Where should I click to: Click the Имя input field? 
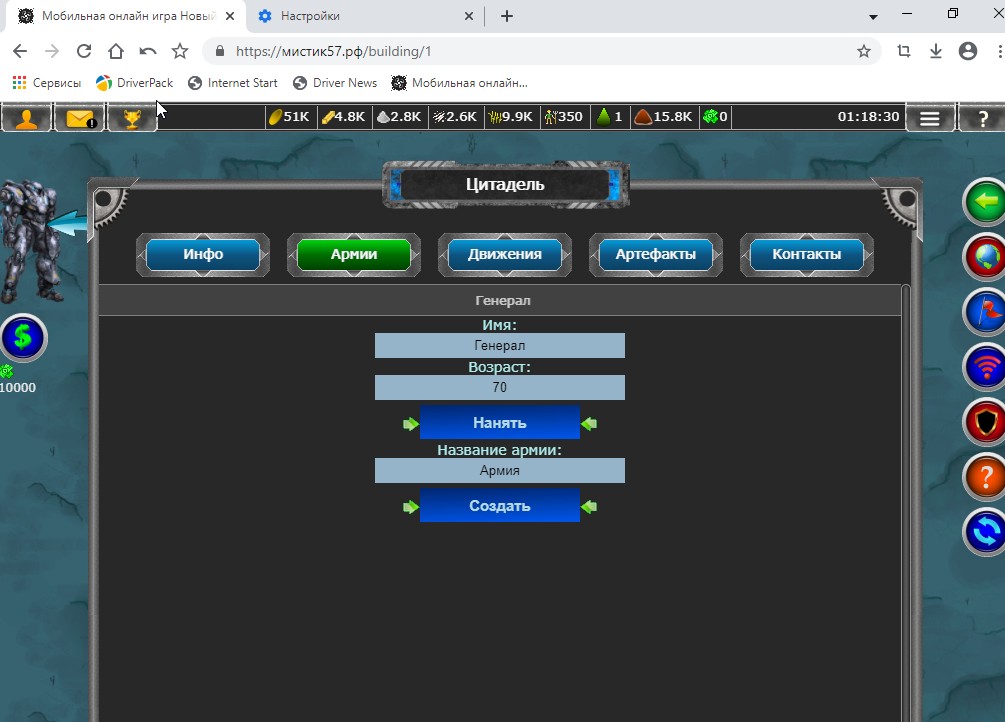click(500, 346)
